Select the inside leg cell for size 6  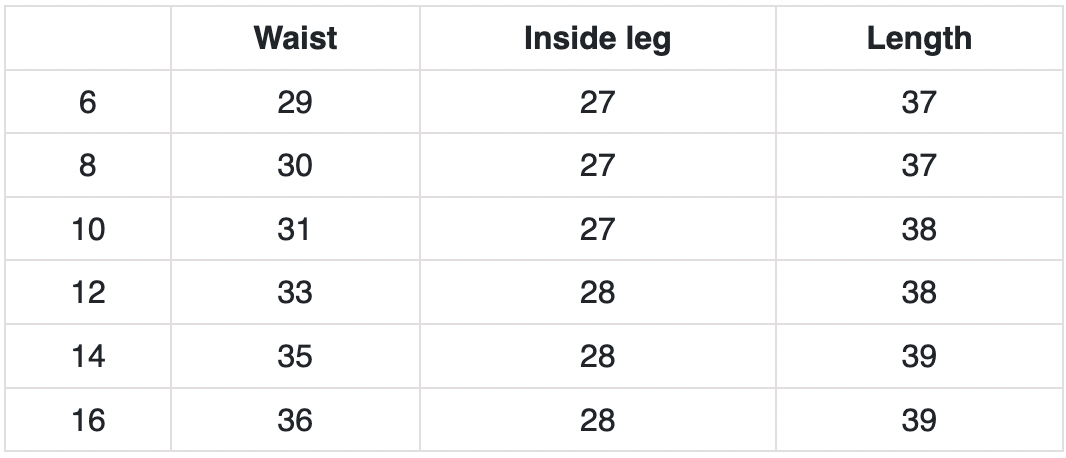coord(597,102)
